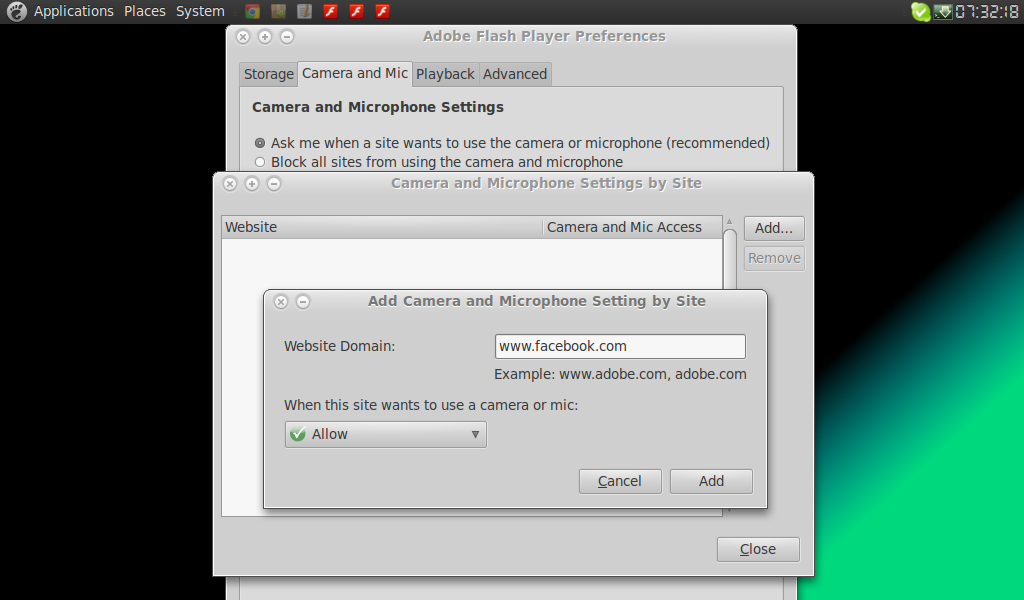Click the site list scrollbar up arrow
Viewport: 1024px width, 600px height.
[x=729, y=222]
